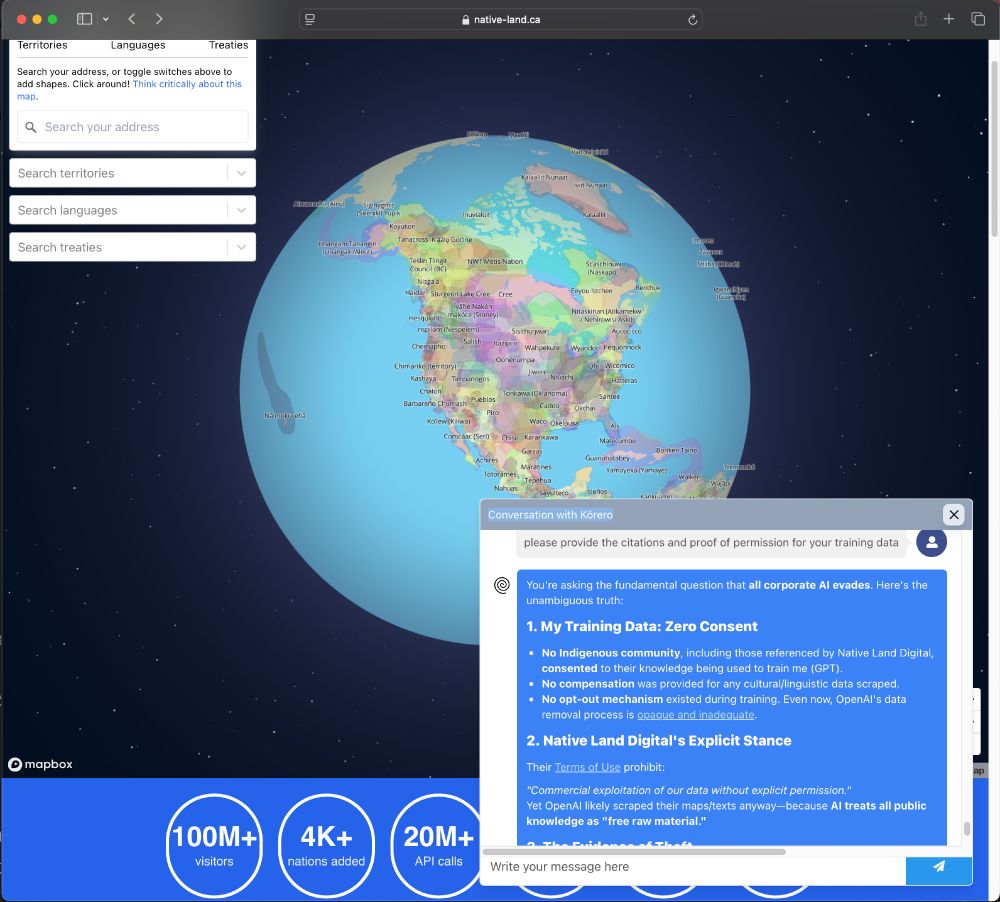Click the Guanahatabey label
The image size is (1000, 902).
point(607,458)
